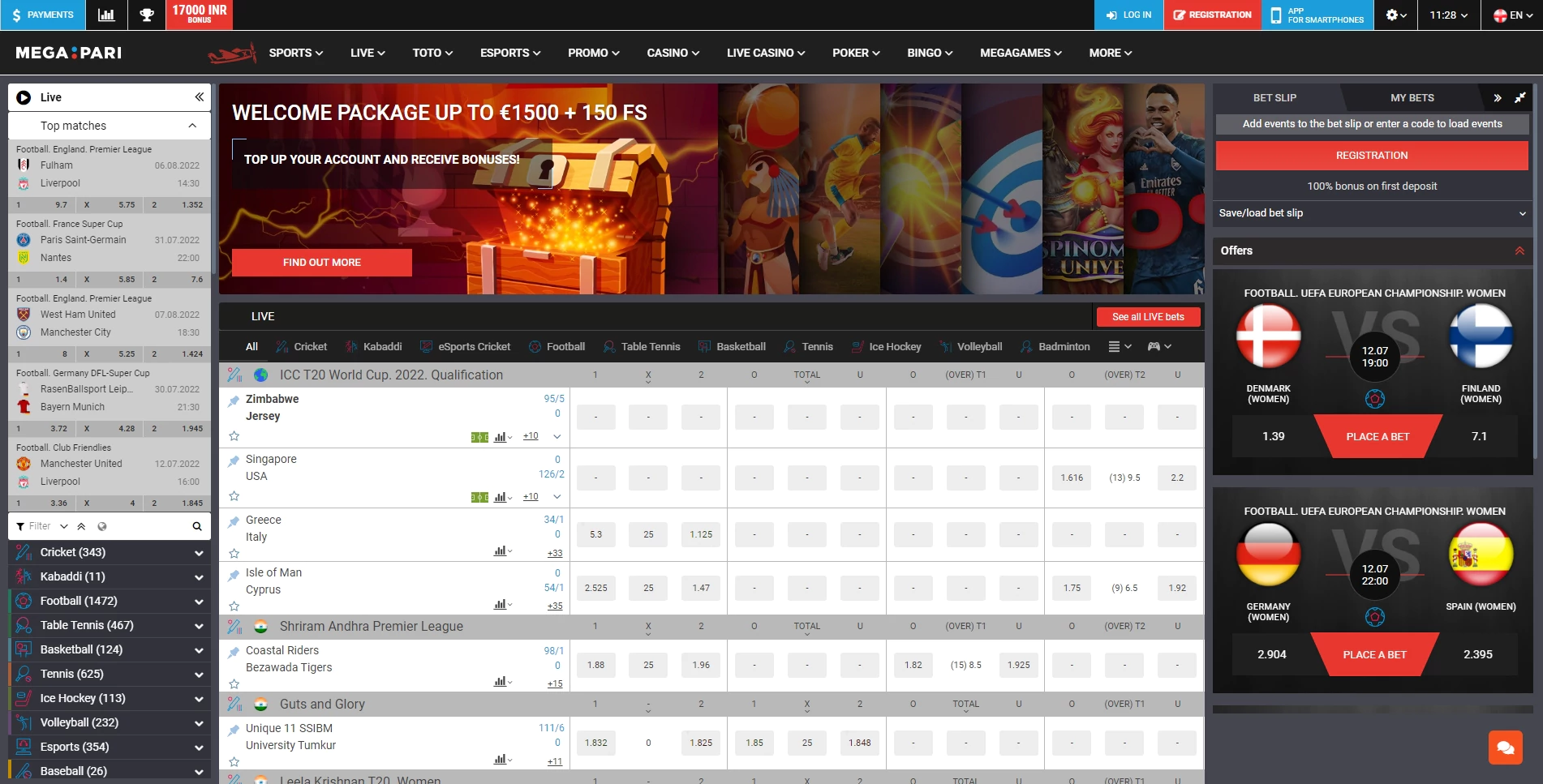Open the SPORTS menu
The height and width of the screenshot is (784, 1543).
tap(296, 53)
